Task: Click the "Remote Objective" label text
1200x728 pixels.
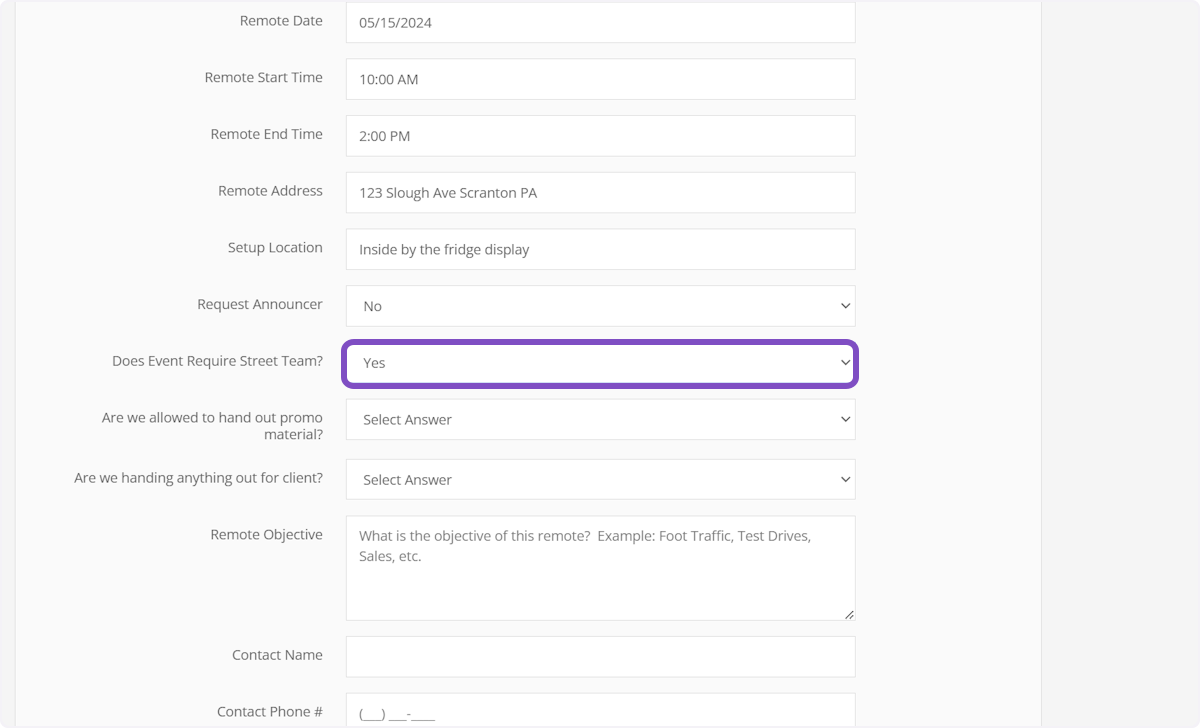Action: point(266,535)
